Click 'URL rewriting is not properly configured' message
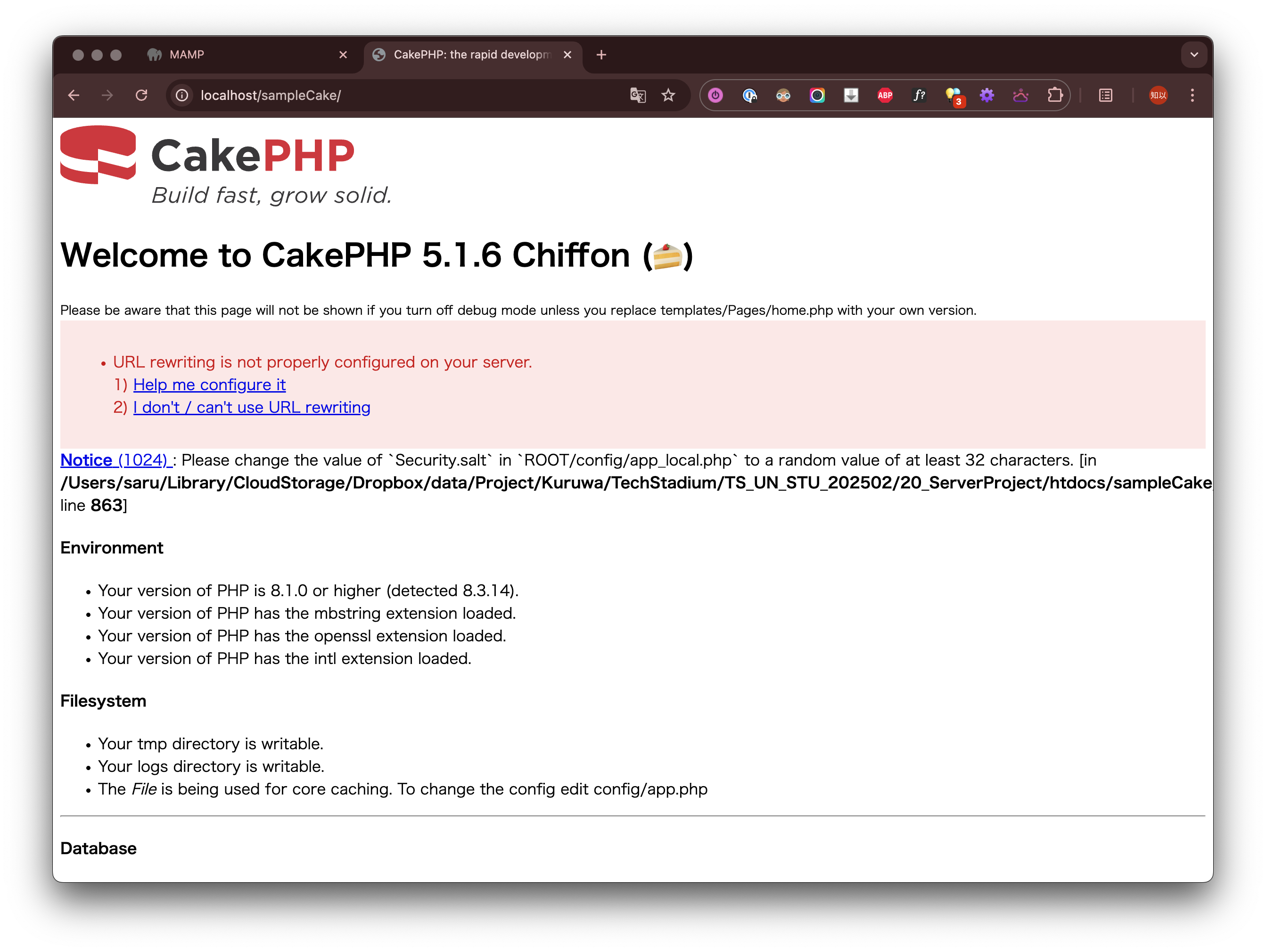Image resolution: width=1266 pixels, height=952 pixels. click(x=322, y=362)
